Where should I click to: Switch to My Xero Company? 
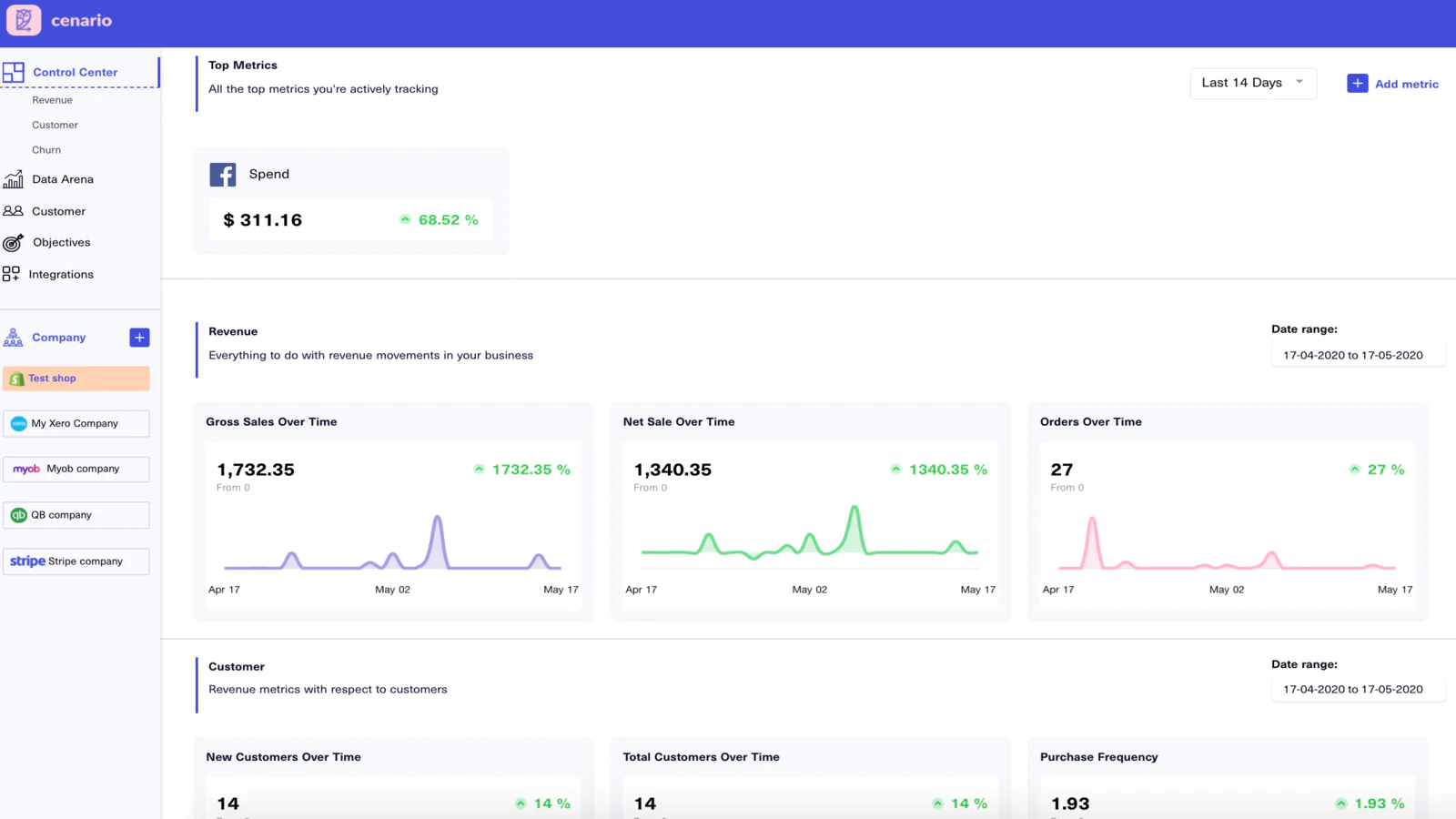click(x=76, y=424)
